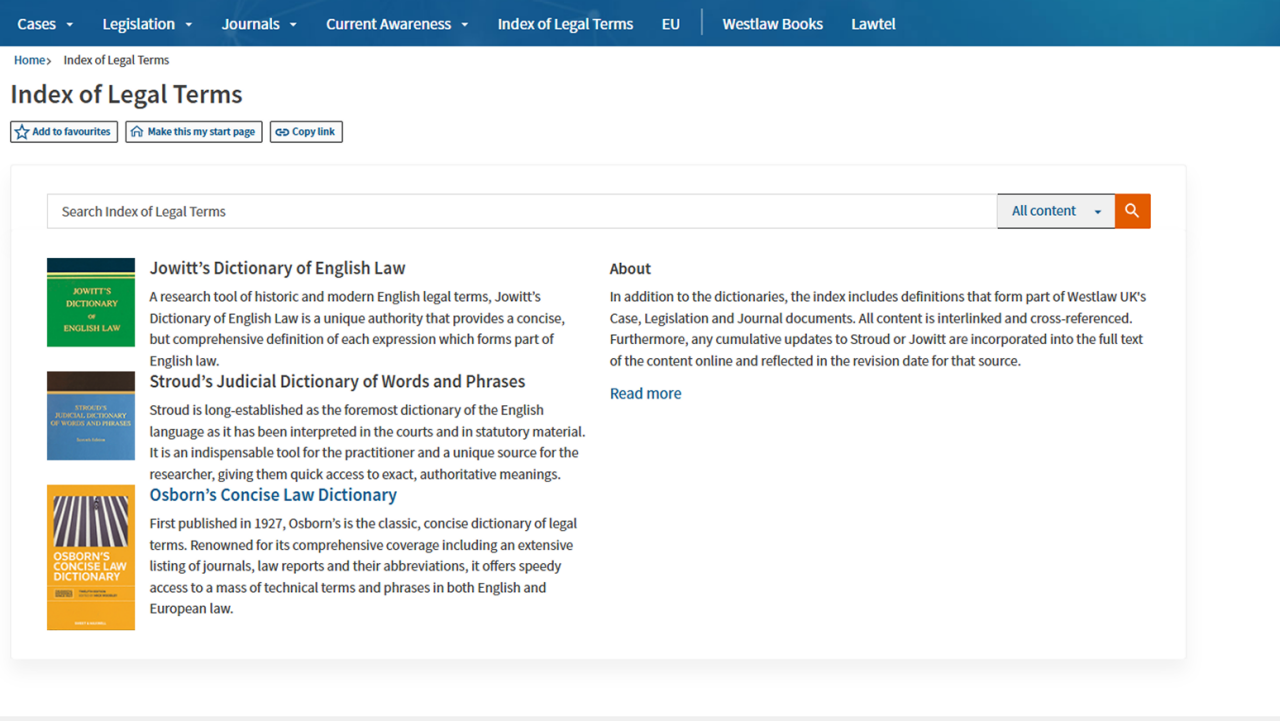
Task: Open Osborn's Concise Law Dictionary title link
Action: point(273,495)
